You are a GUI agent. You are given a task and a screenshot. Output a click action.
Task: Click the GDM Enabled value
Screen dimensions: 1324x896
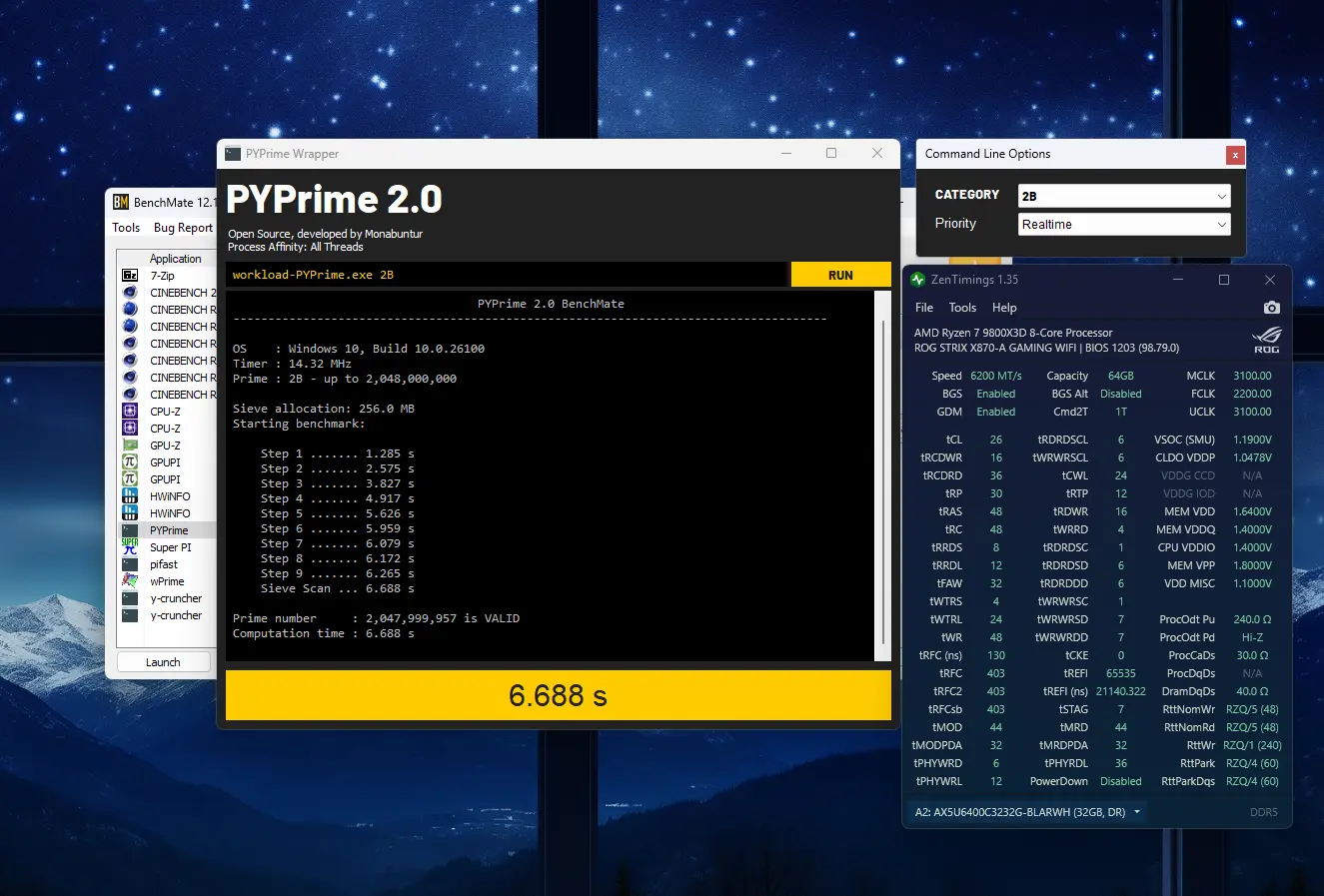click(995, 412)
